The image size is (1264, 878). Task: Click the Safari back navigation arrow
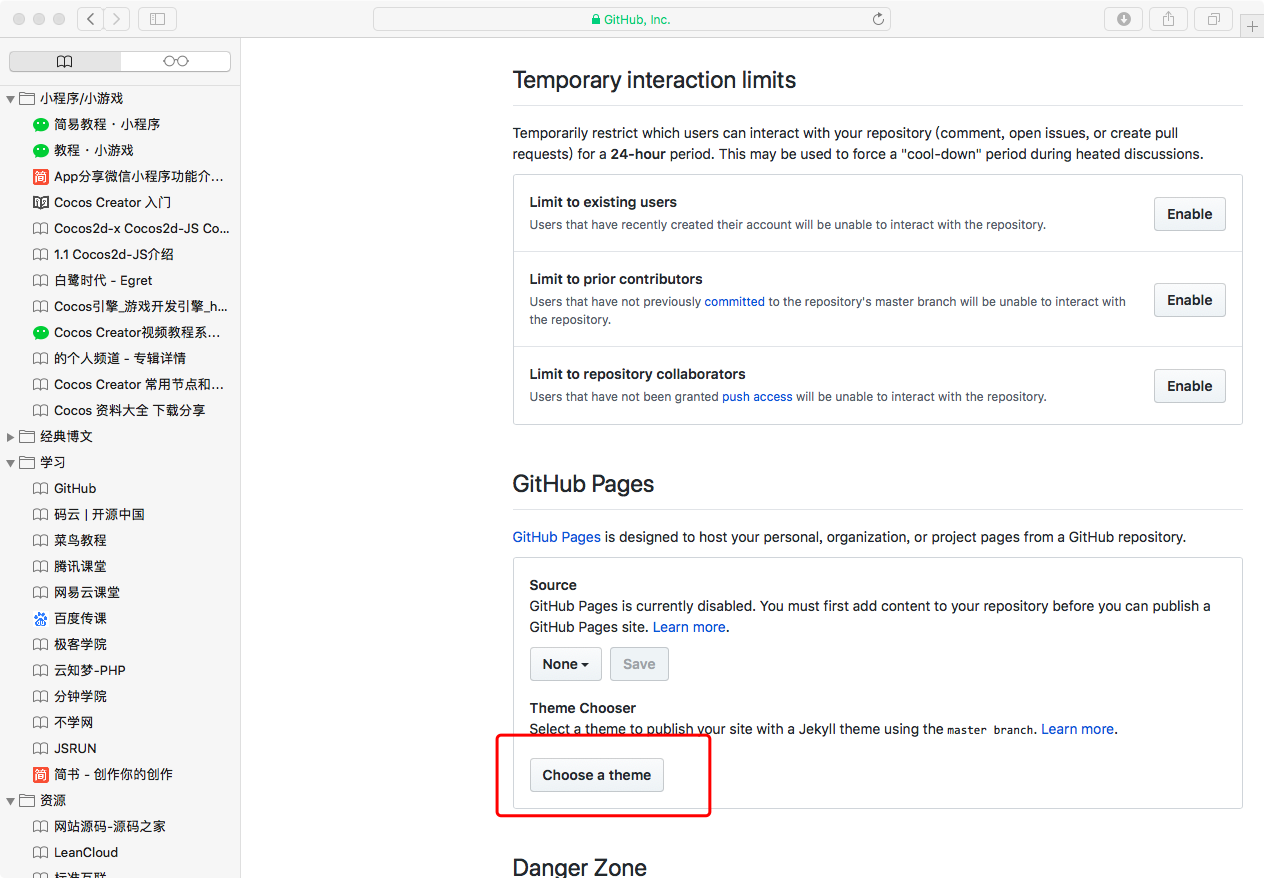pos(91,19)
